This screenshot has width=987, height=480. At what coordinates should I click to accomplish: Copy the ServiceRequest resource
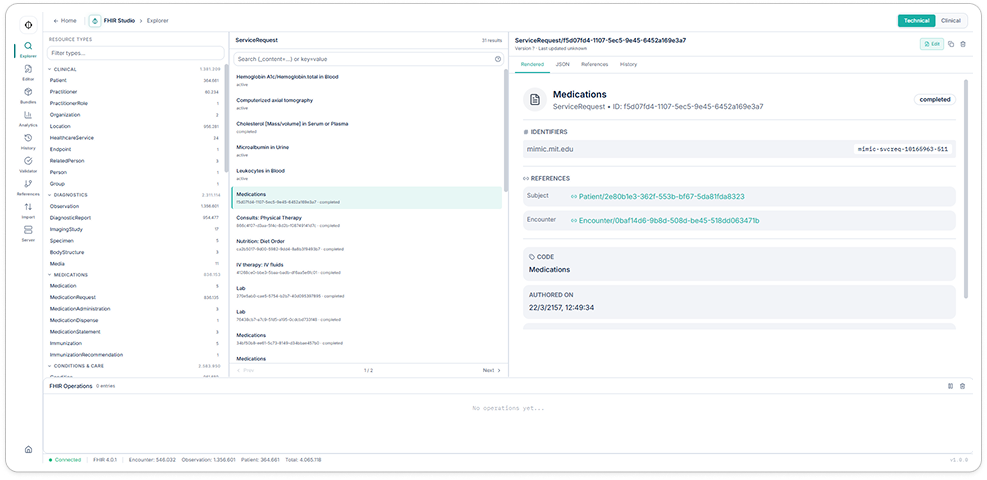[x=950, y=44]
